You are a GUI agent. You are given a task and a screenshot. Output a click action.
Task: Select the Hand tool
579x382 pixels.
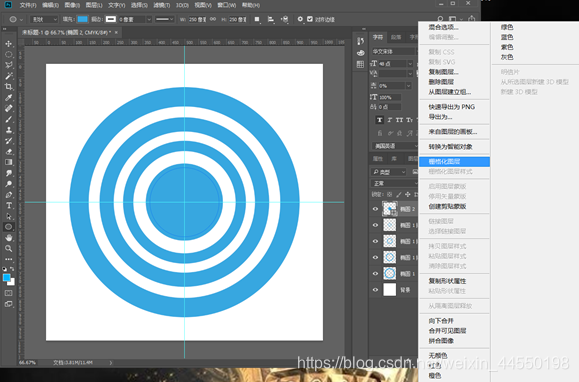point(8,238)
